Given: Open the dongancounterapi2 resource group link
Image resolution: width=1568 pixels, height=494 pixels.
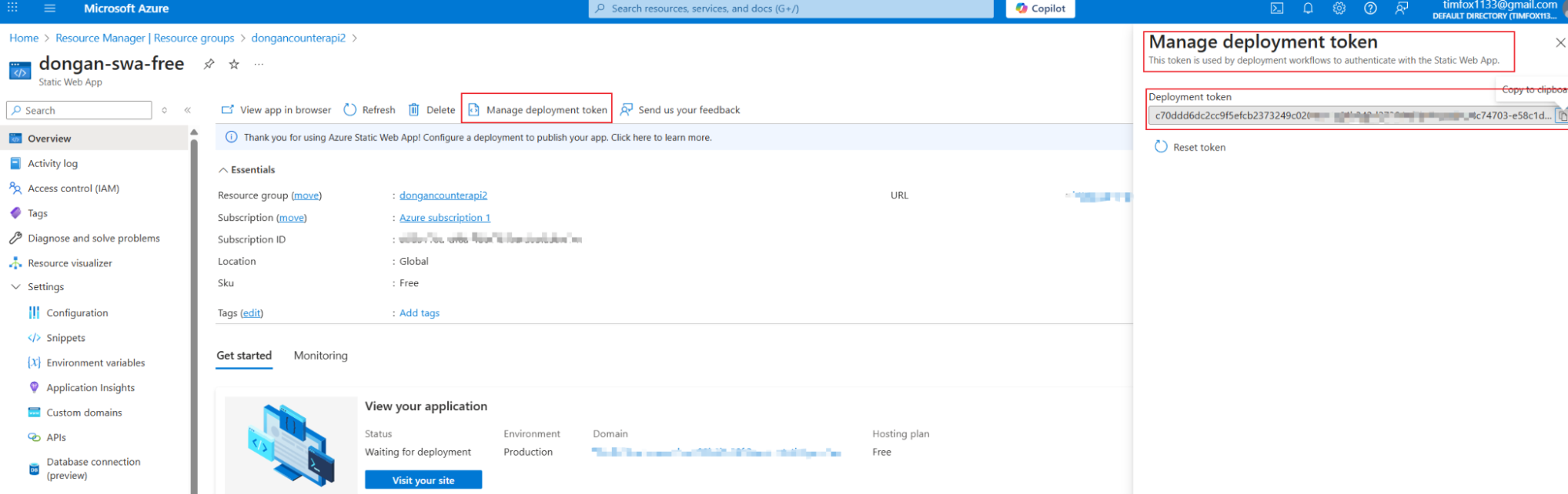Looking at the screenshot, I should [443, 195].
